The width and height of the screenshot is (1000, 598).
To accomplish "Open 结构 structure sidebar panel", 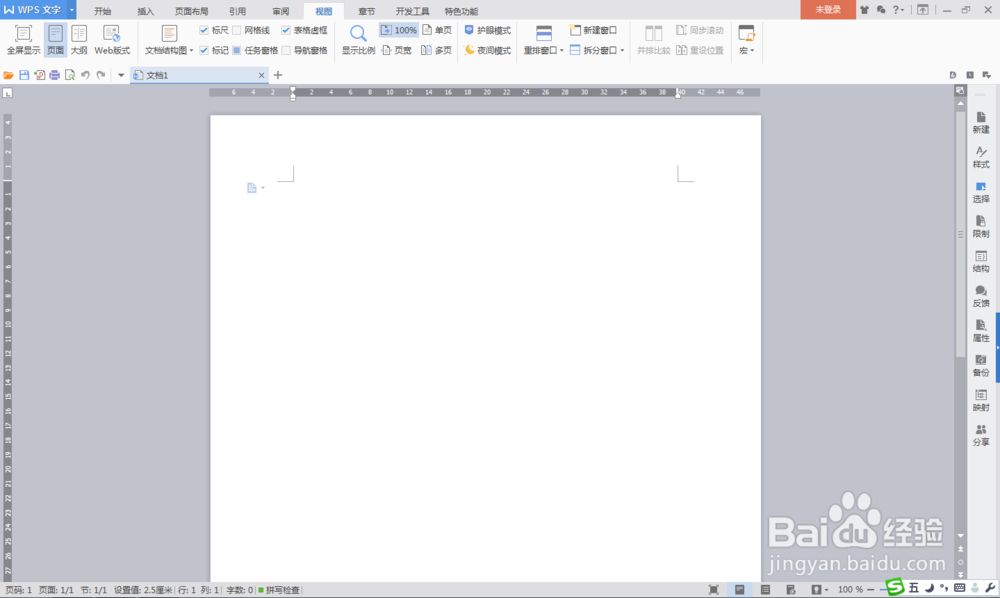I will (981, 261).
